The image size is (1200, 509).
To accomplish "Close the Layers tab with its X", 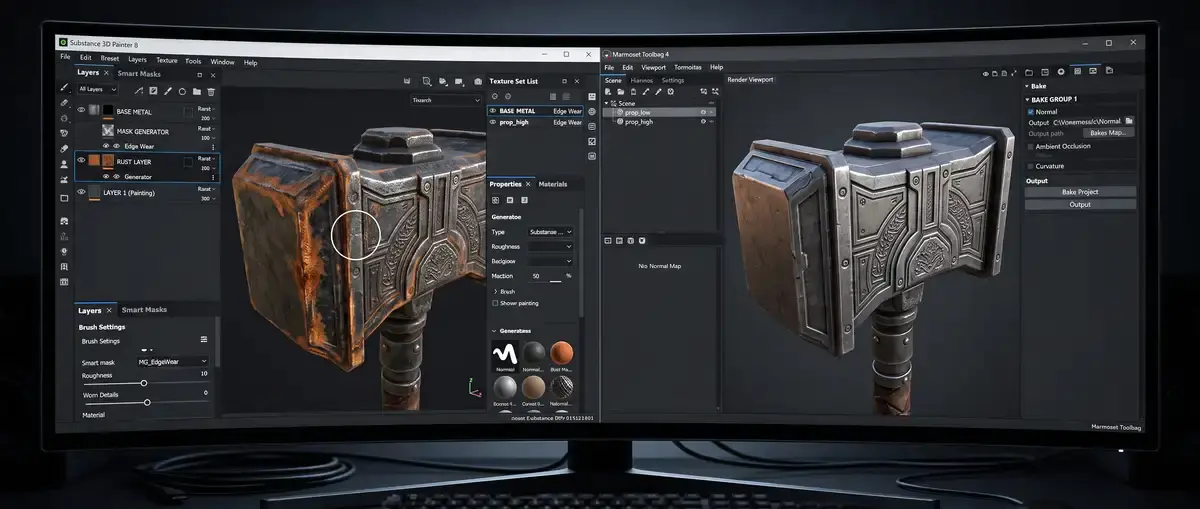I will click(x=106, y=73).
